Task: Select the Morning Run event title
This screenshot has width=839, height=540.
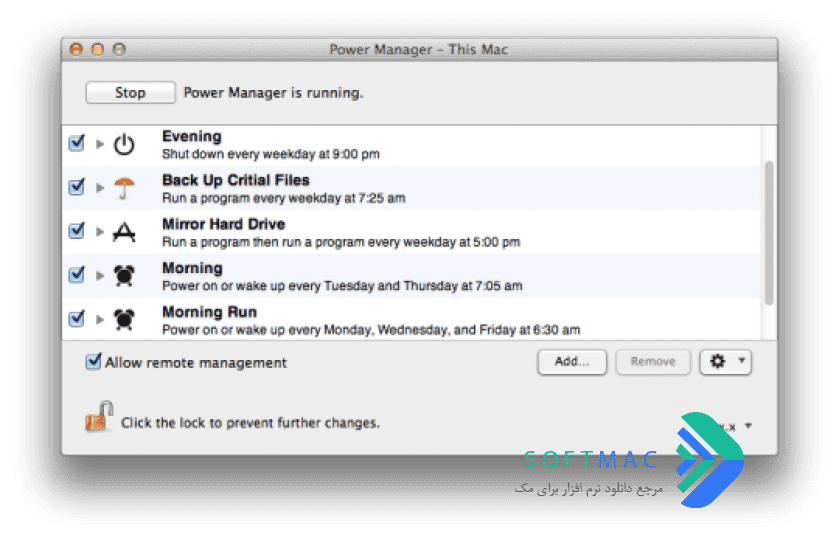Action: tap(210, 312)
